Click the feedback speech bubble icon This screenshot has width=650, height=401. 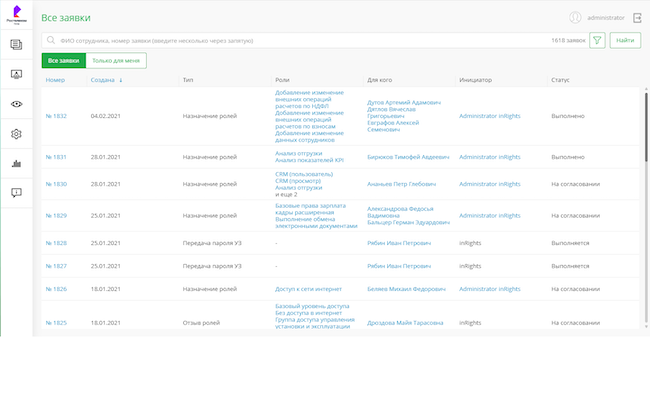pos(16,193)
